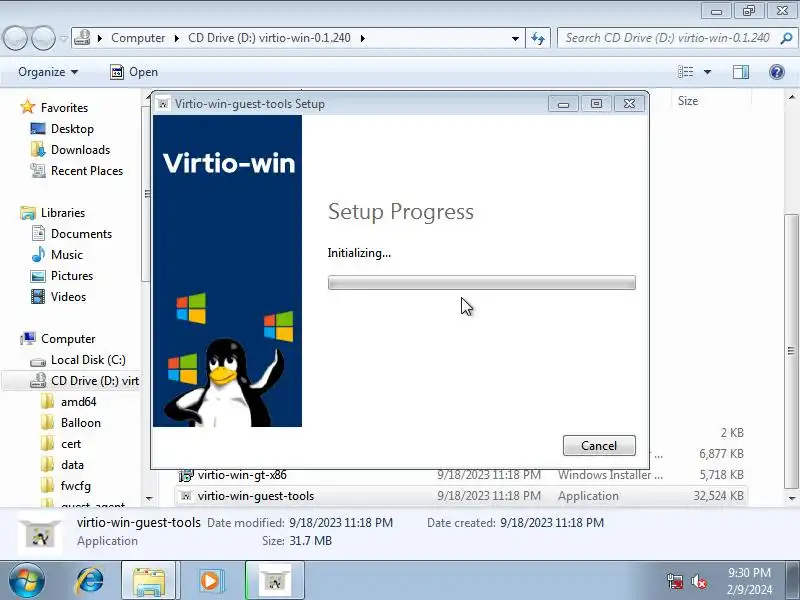This screenshot has height=600, width=800.
Task: Select Local Disk (C:)
Action: pyautogui.click(x=88, y=360)
